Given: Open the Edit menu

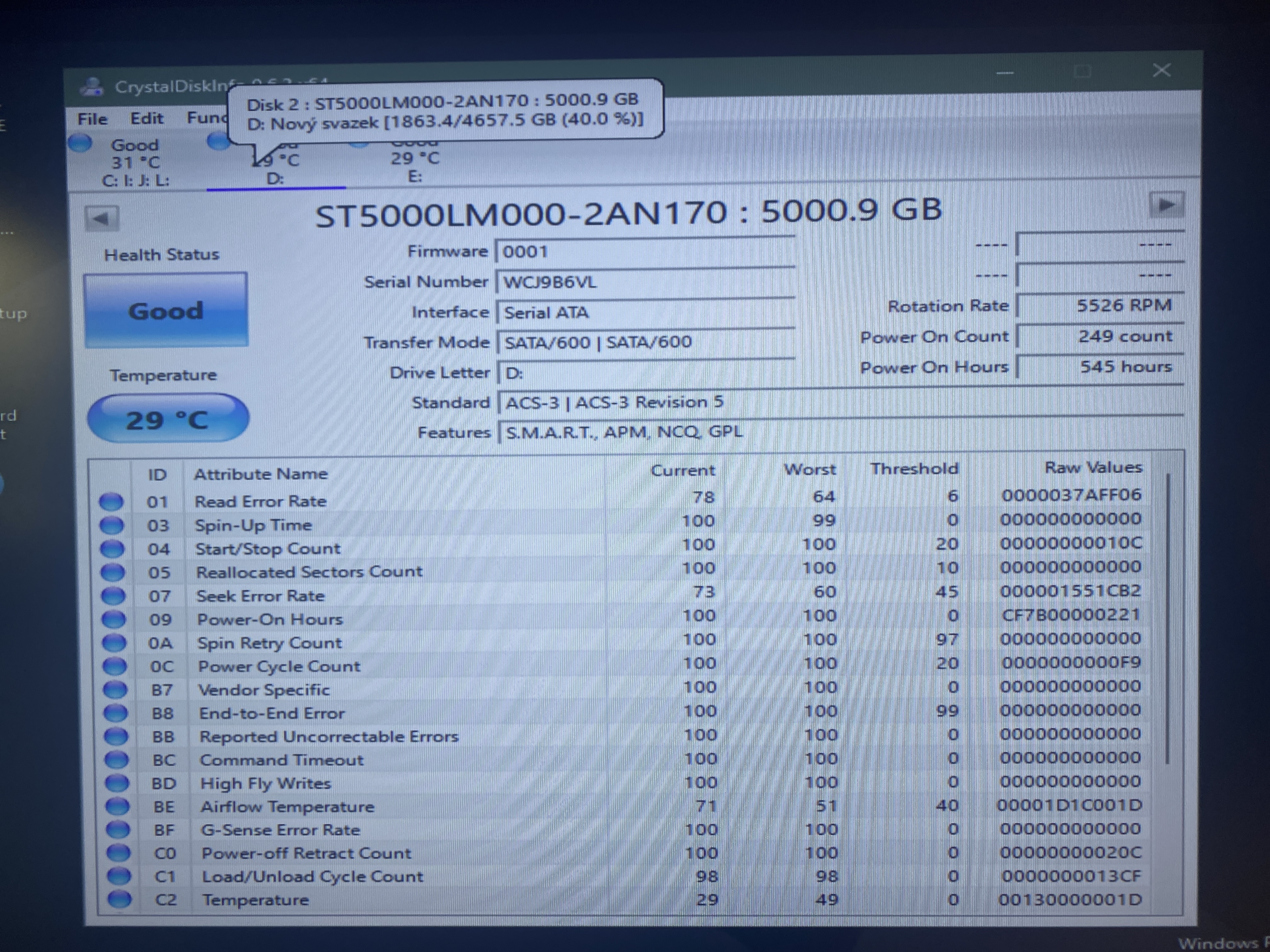Looking at the screenshot, I should pyautogui.click(x=146, y=118).
